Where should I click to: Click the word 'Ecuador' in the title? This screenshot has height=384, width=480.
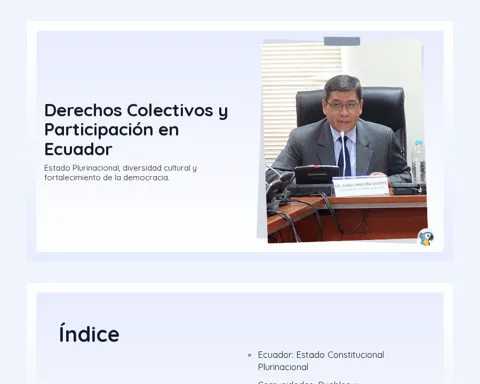78,149
